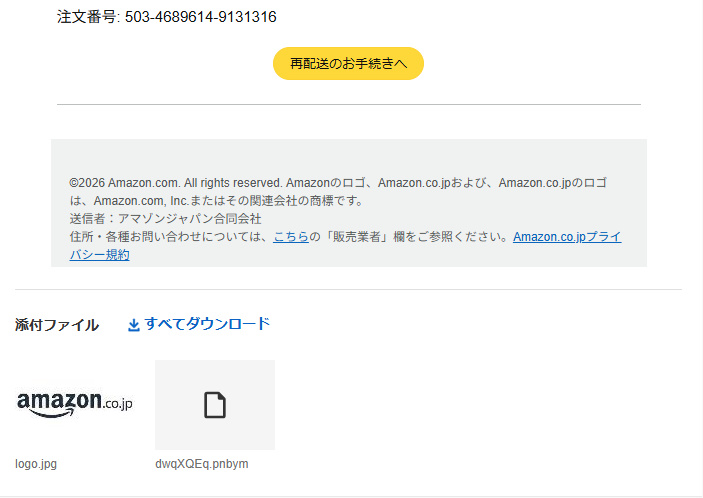Click the 添付ファイル heading
Screen dimensions: 703x498
coord(56,325)
